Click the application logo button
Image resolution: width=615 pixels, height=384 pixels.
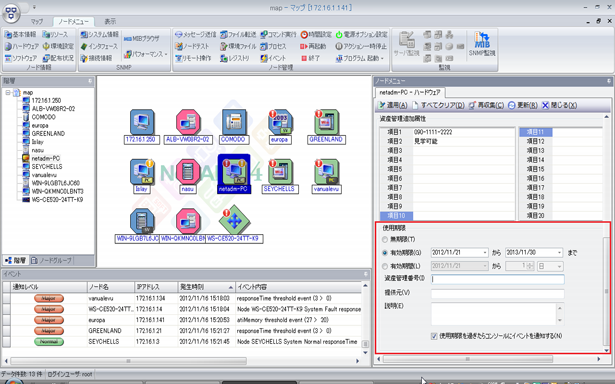[x=12, y=12]
